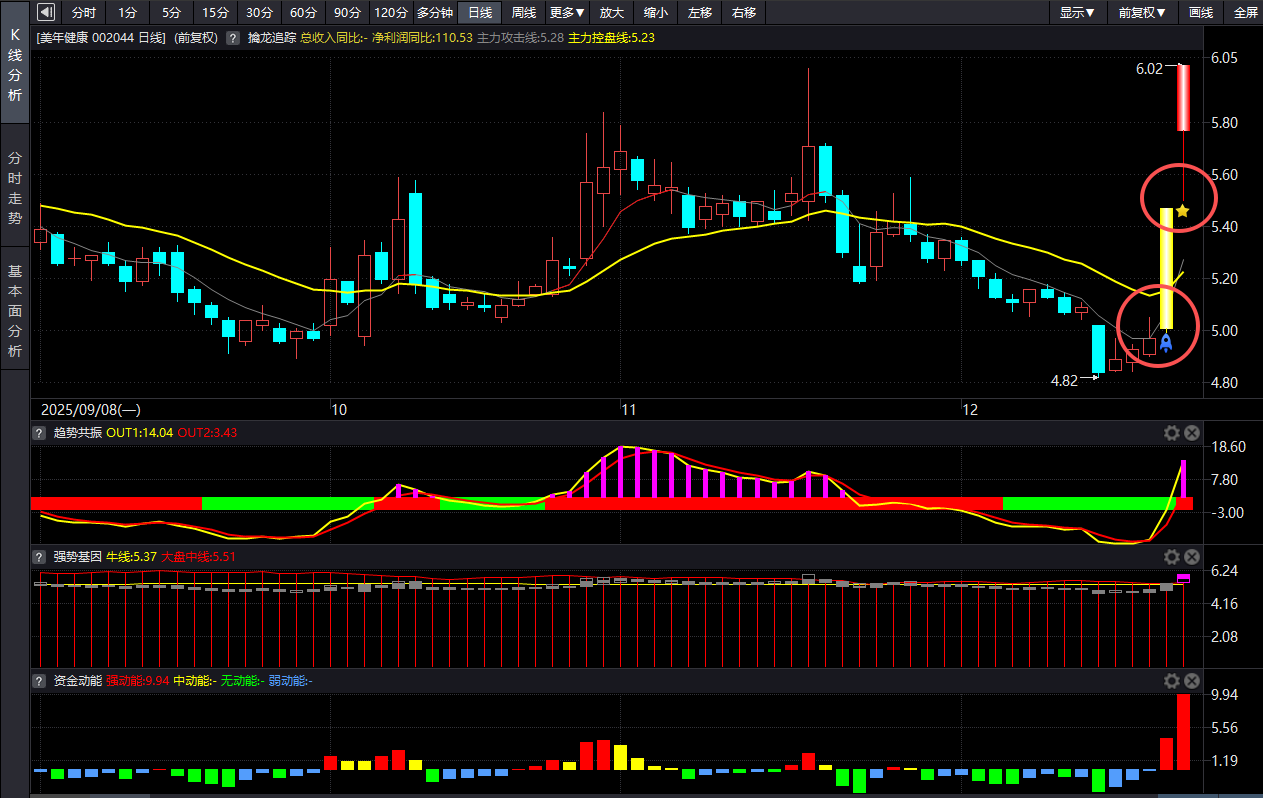Click the 强势基因 indicator name
The height and width of the screenshot is (798, 1263).
click(x=78, y=557)
